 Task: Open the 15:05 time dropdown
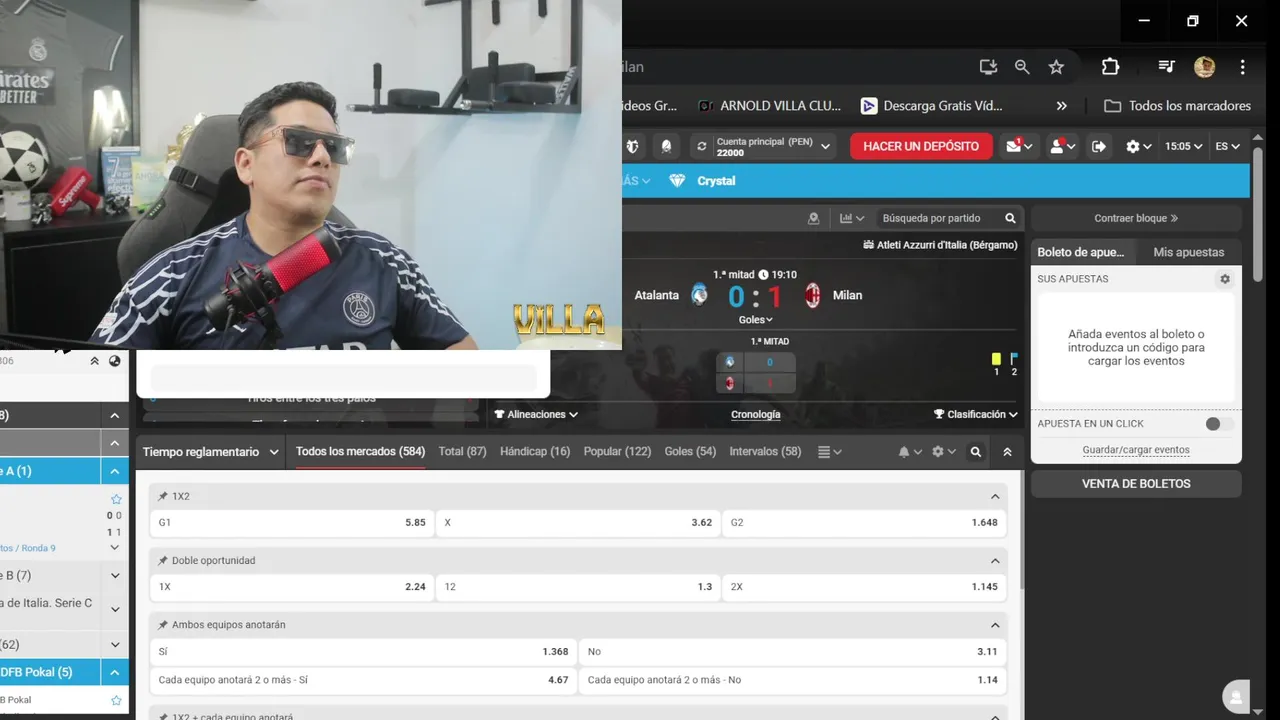click(1184, 146)
